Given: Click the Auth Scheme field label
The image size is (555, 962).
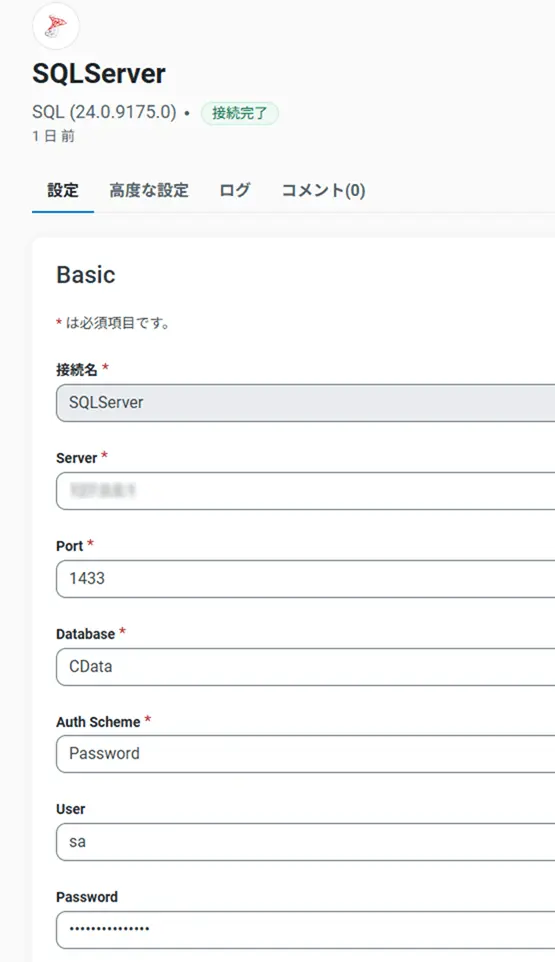Looking at the screenshot, I should tap(98, 722).
